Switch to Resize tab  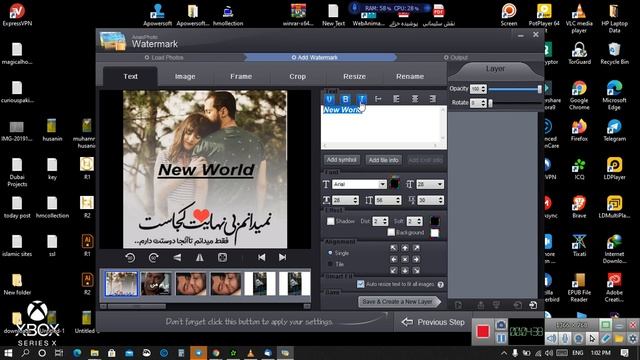[354, 76]
